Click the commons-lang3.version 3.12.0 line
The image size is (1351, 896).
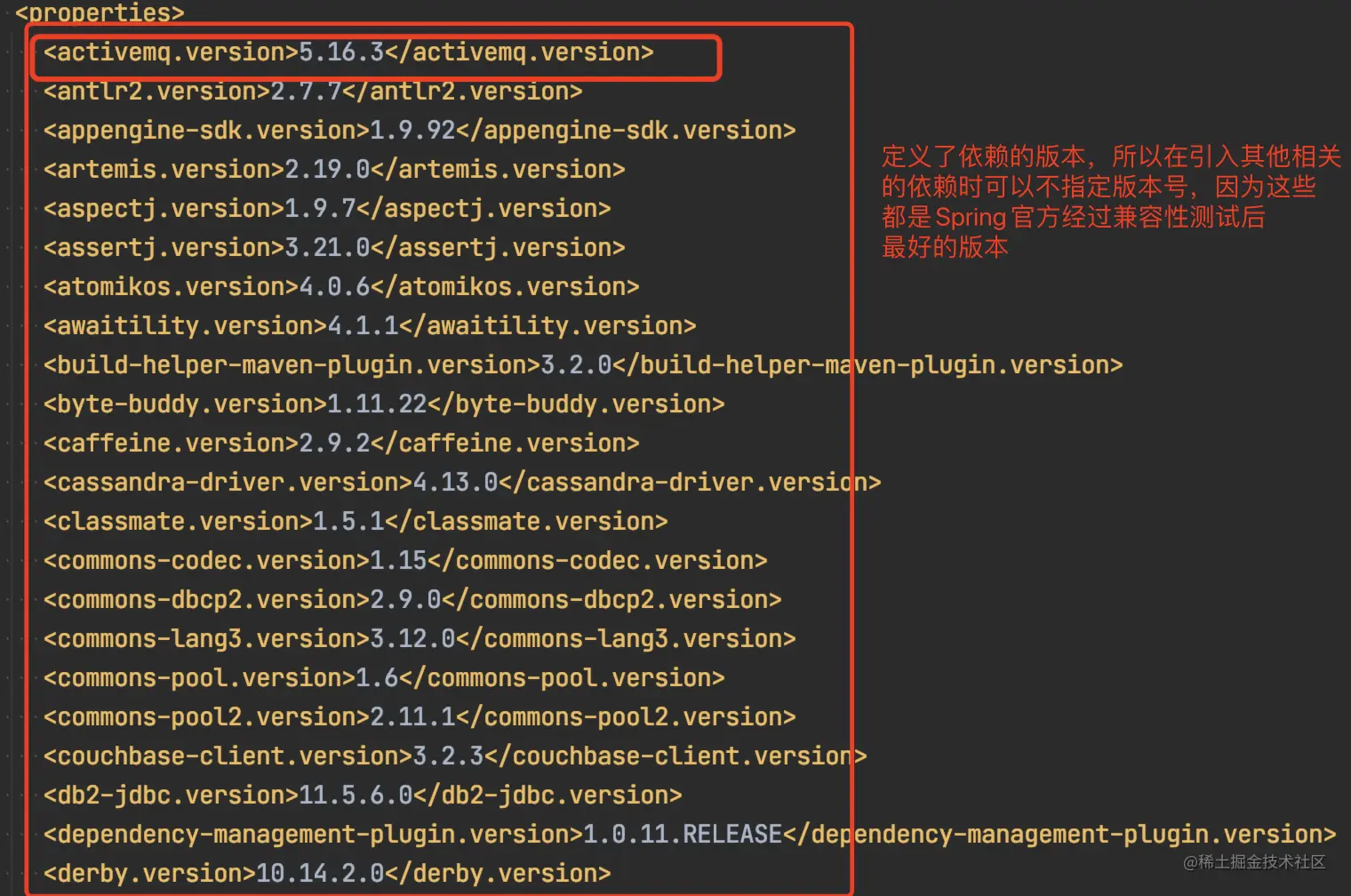click(x=420, y=639)
